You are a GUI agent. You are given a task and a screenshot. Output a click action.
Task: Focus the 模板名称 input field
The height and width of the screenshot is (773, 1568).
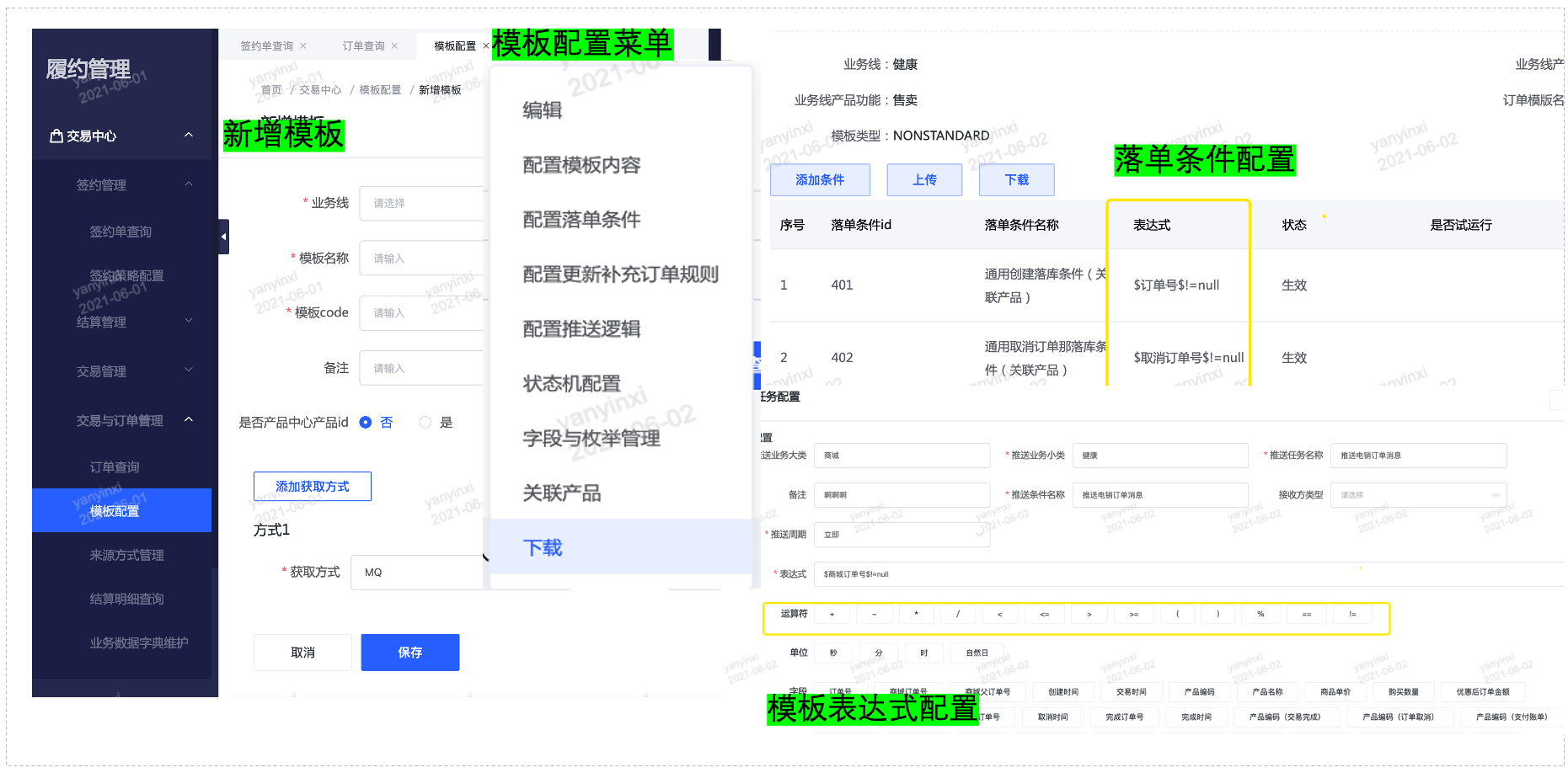click(x=421, y=258)
